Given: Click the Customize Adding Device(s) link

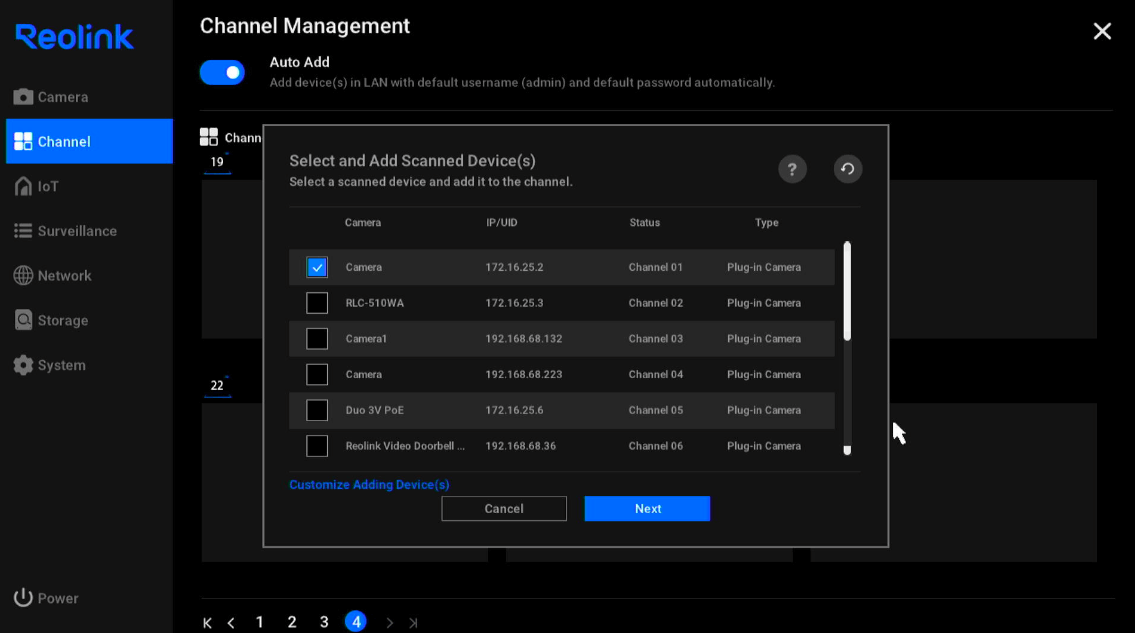Looking at the screenshot, I should tap(369, 485).
